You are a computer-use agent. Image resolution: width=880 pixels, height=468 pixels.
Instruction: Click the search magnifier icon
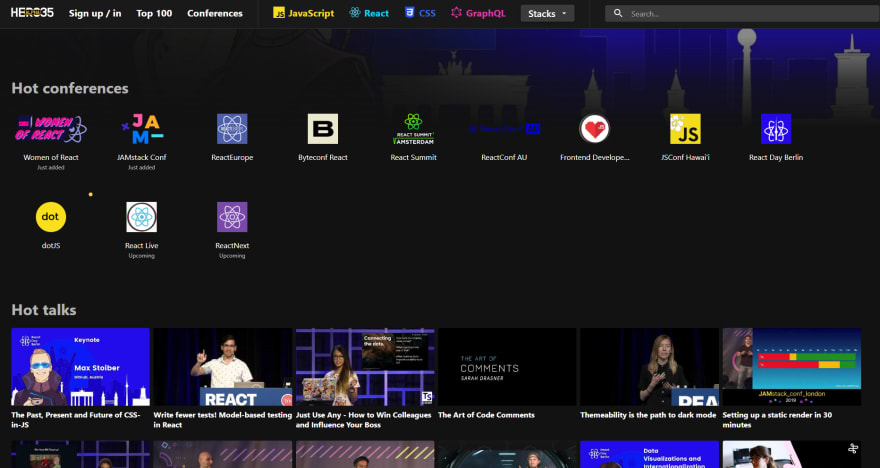click(618, 13)
